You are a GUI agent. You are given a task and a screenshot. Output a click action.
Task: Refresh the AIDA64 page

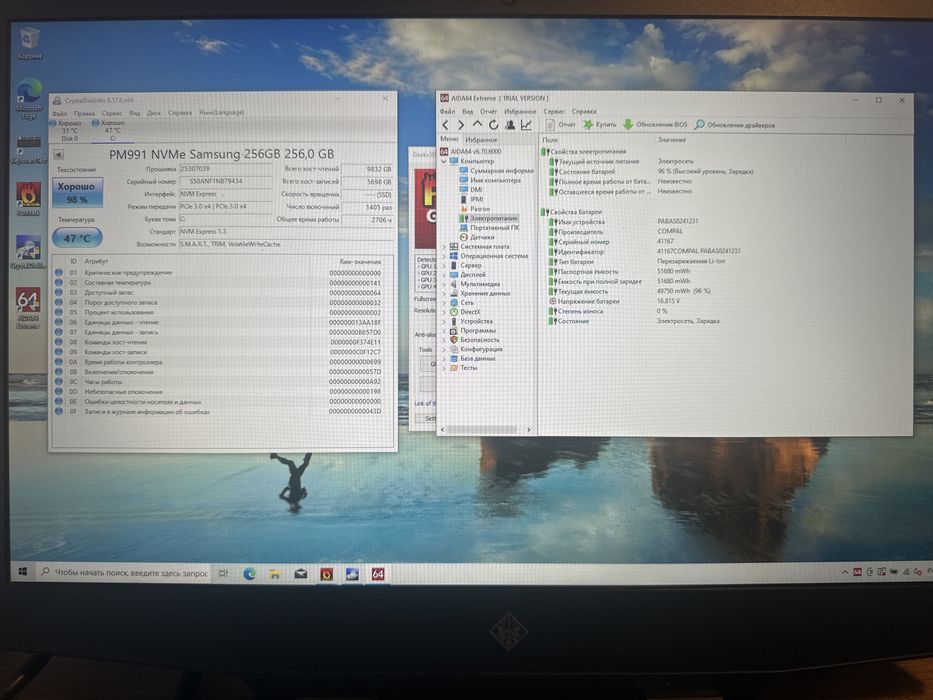pyautogui.click(x=493, y=125)
